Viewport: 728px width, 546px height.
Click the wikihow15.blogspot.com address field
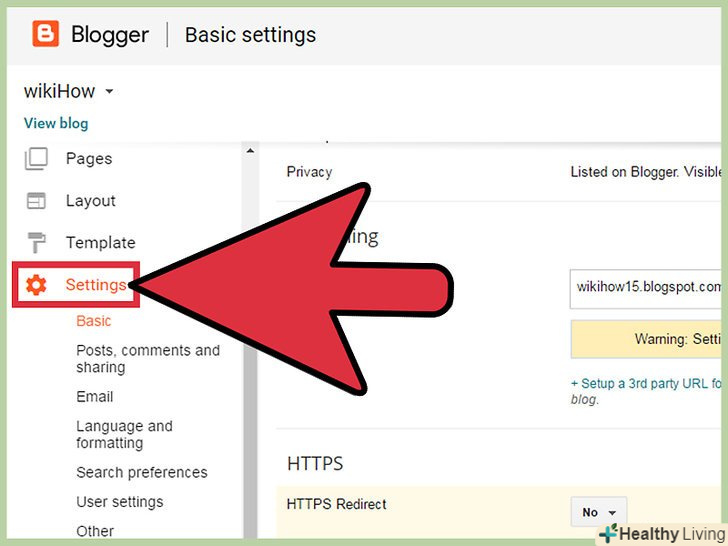pyautogui.click(x=646, y=288)
